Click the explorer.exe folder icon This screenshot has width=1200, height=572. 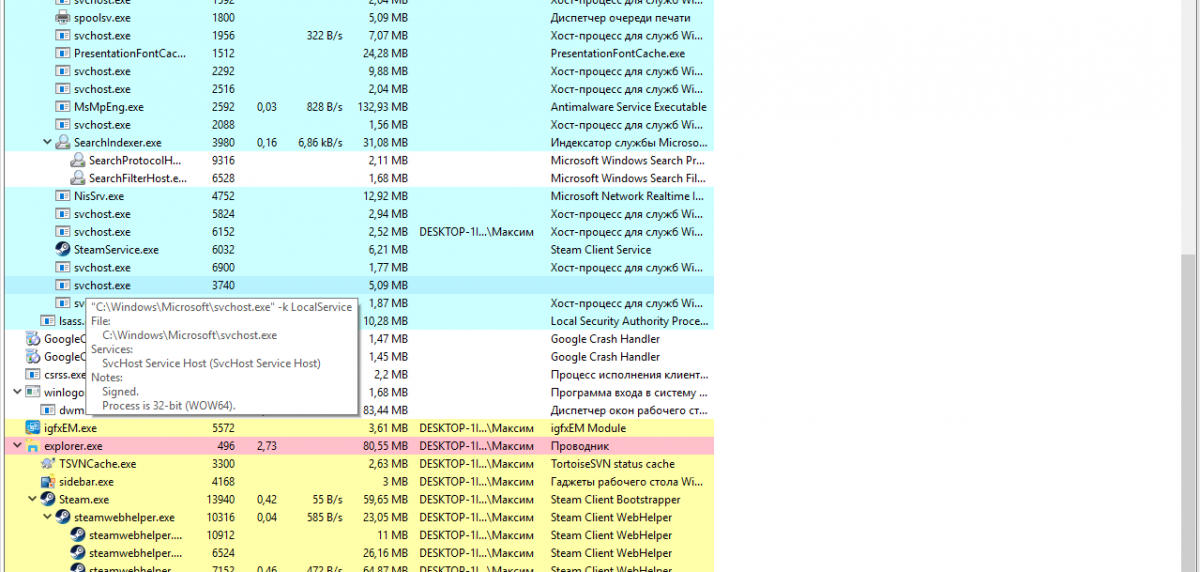point(33,446)
